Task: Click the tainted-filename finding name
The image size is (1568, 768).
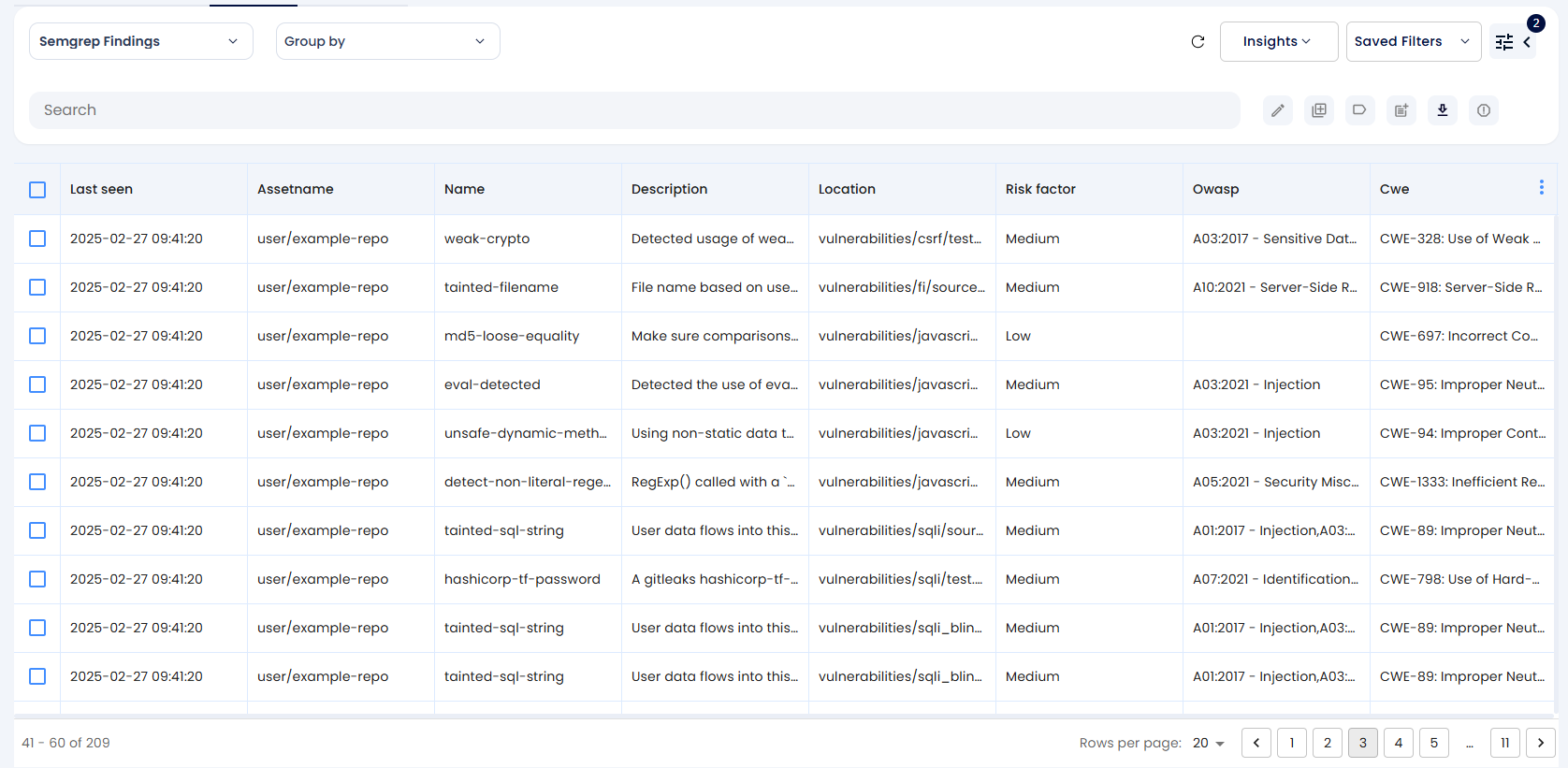Action: click(501, 287)
